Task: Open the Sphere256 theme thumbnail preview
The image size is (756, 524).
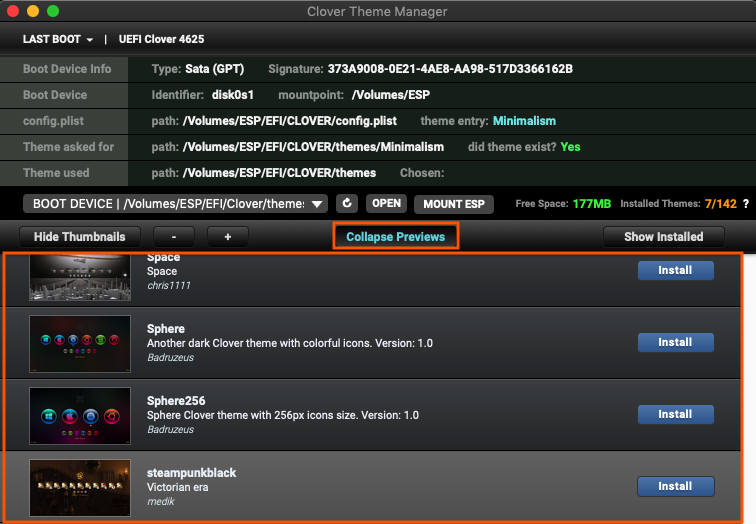Action: (80, 416)
